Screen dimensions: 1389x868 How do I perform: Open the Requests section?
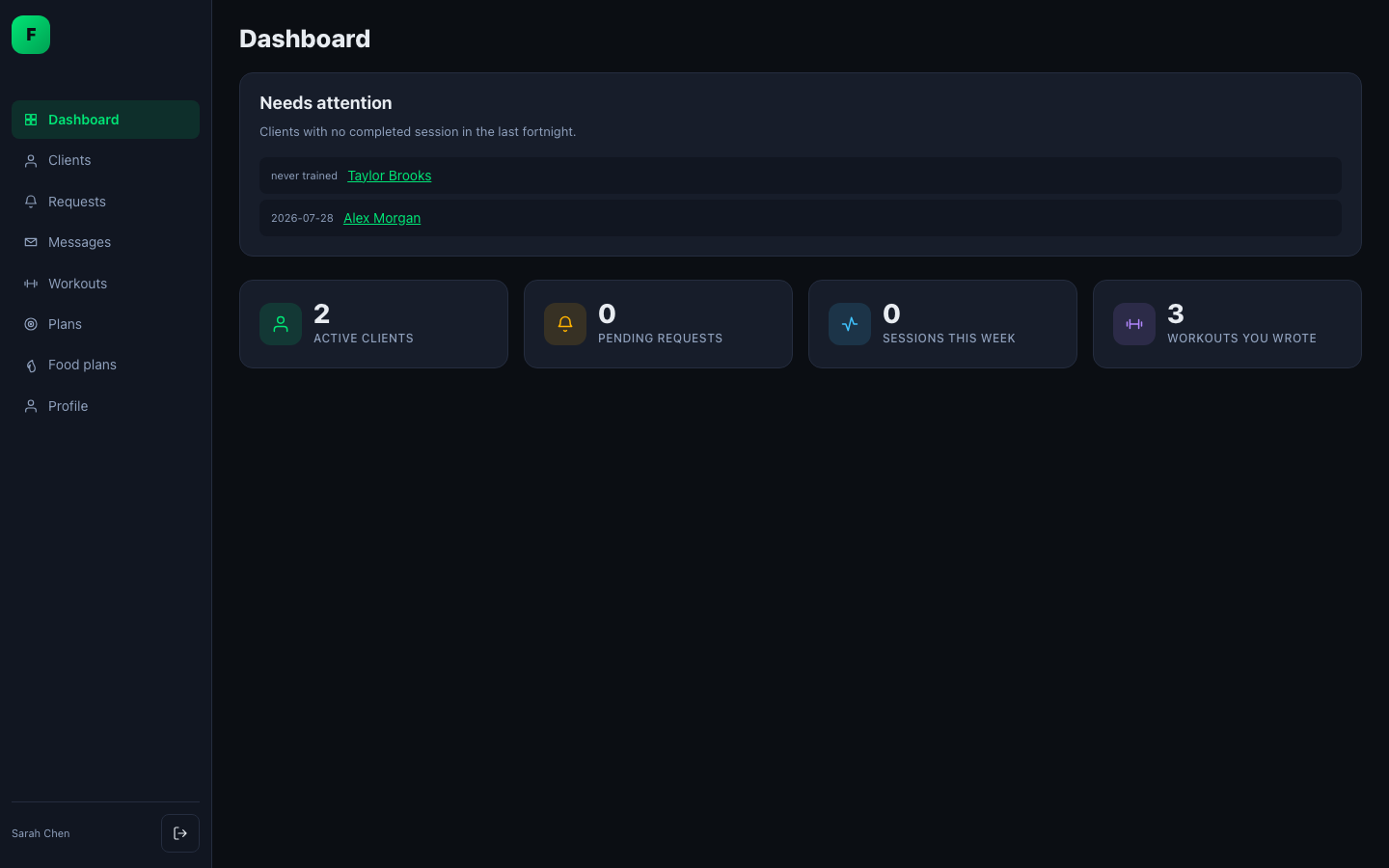click(x=105, y=202)
